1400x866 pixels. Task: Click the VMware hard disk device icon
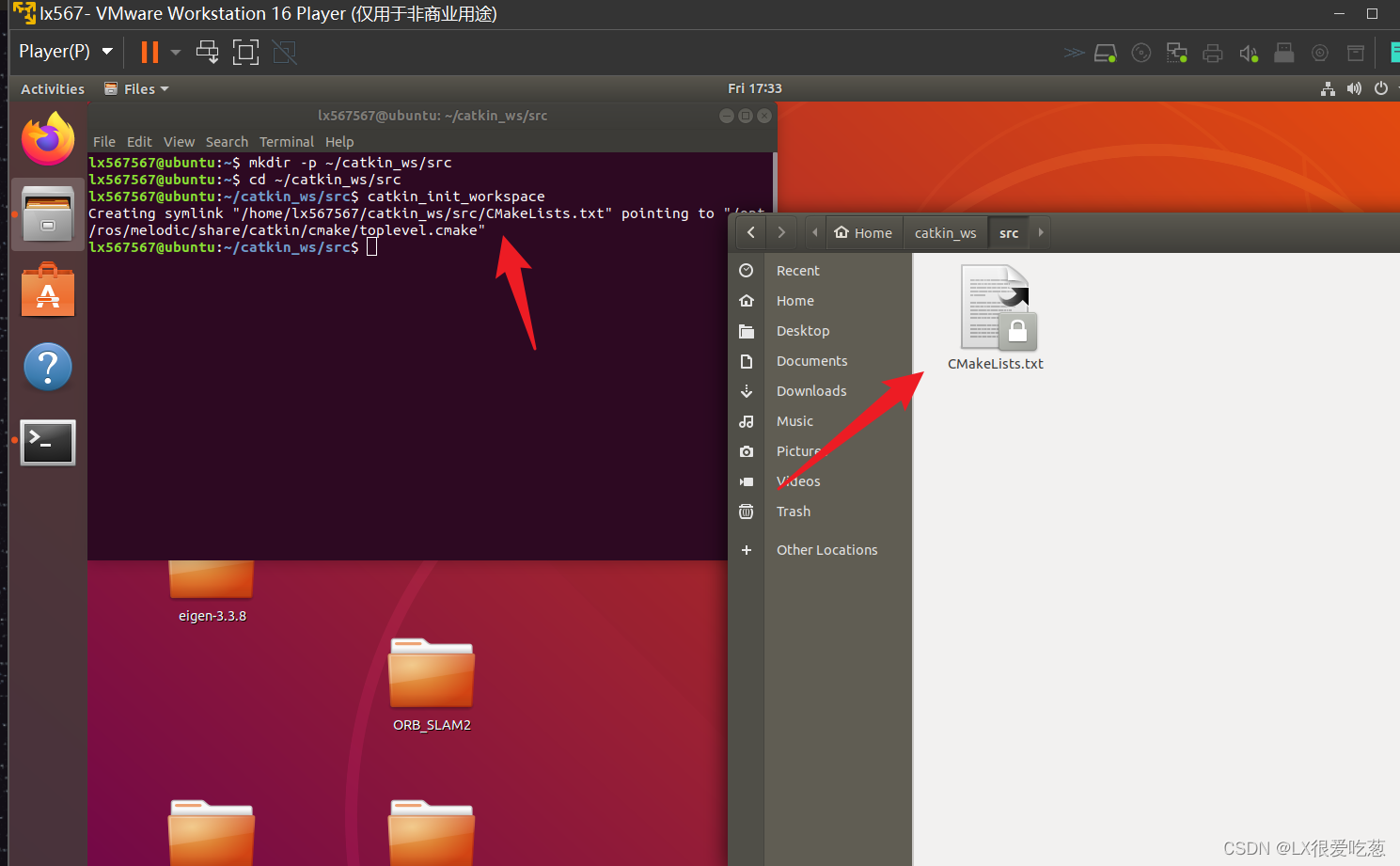pyautogui.click(x=1106, y=54)
